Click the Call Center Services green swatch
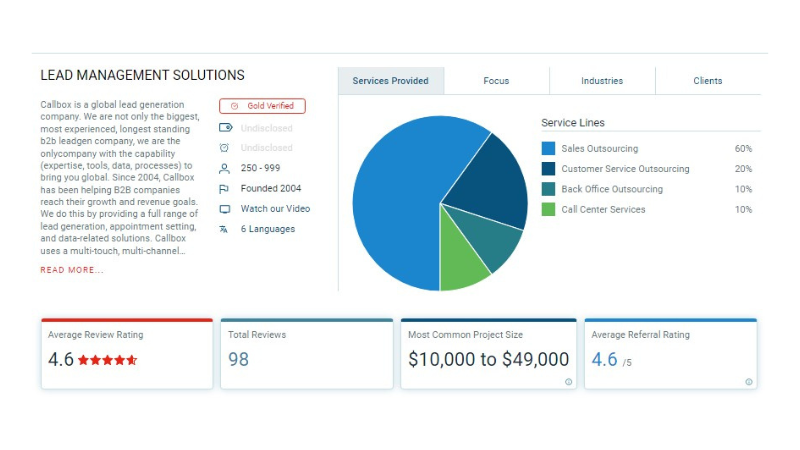 pyautogui.click(x=548, y=210)
